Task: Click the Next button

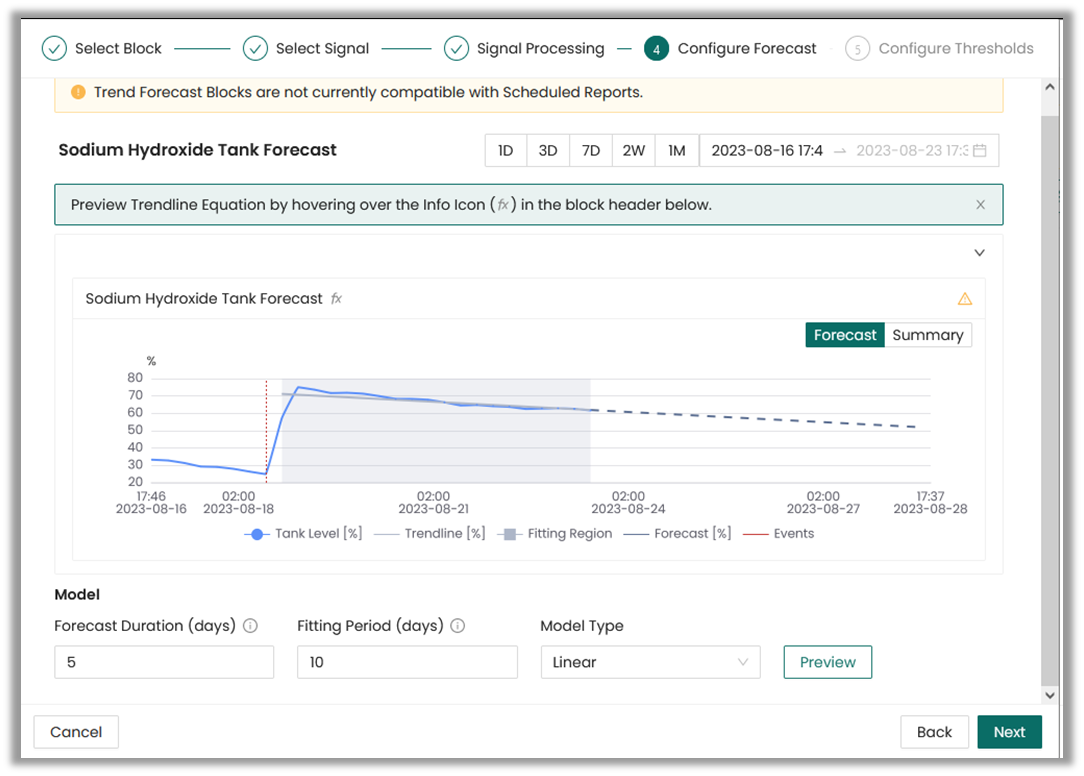Action: tap(1009, 732)
